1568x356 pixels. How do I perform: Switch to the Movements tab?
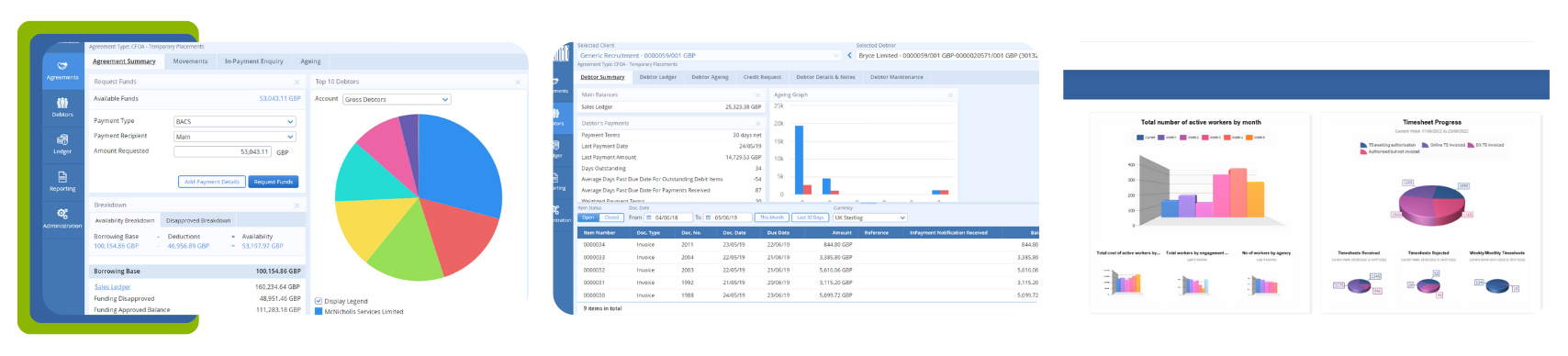190,61
